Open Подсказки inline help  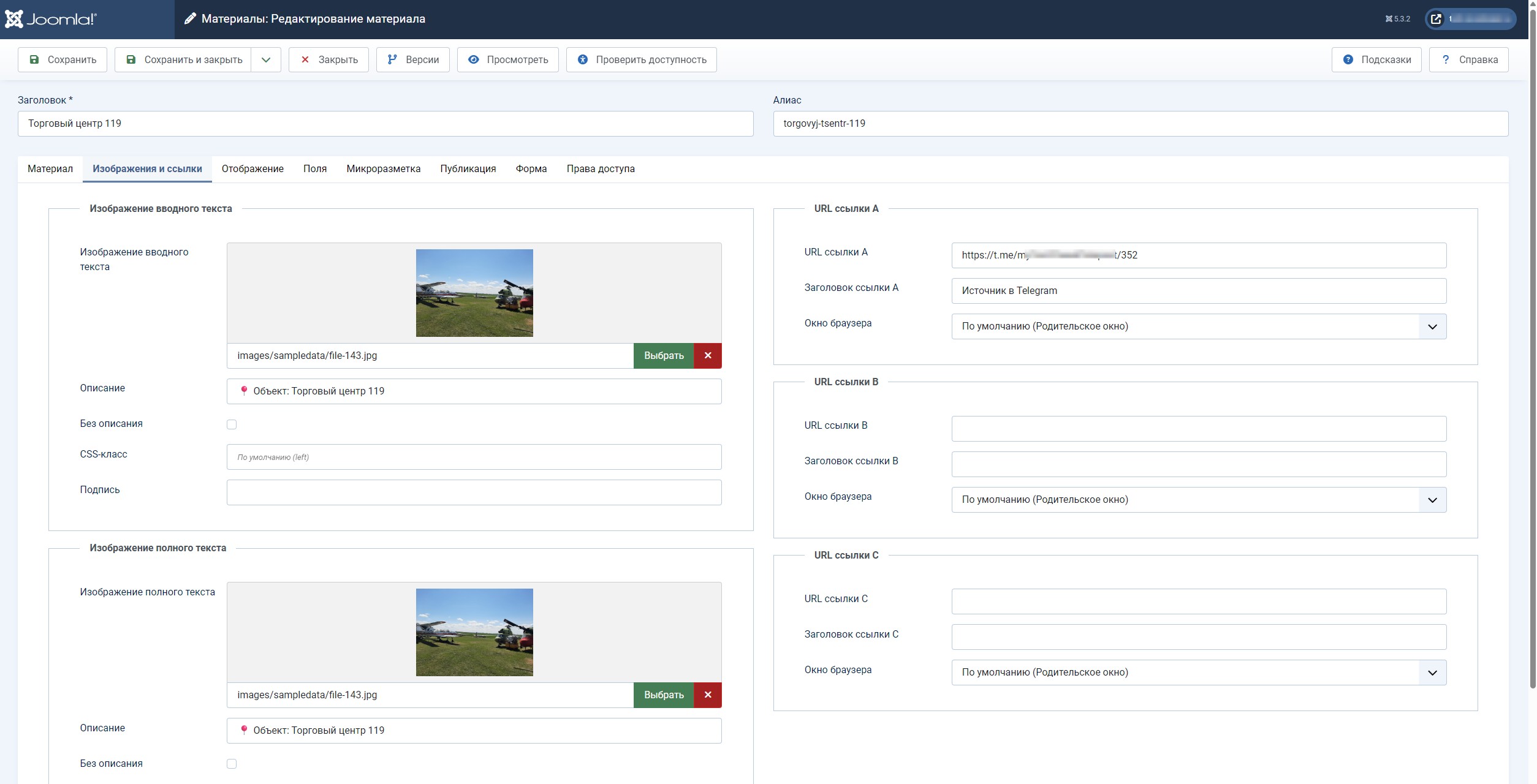(1376, 60)
